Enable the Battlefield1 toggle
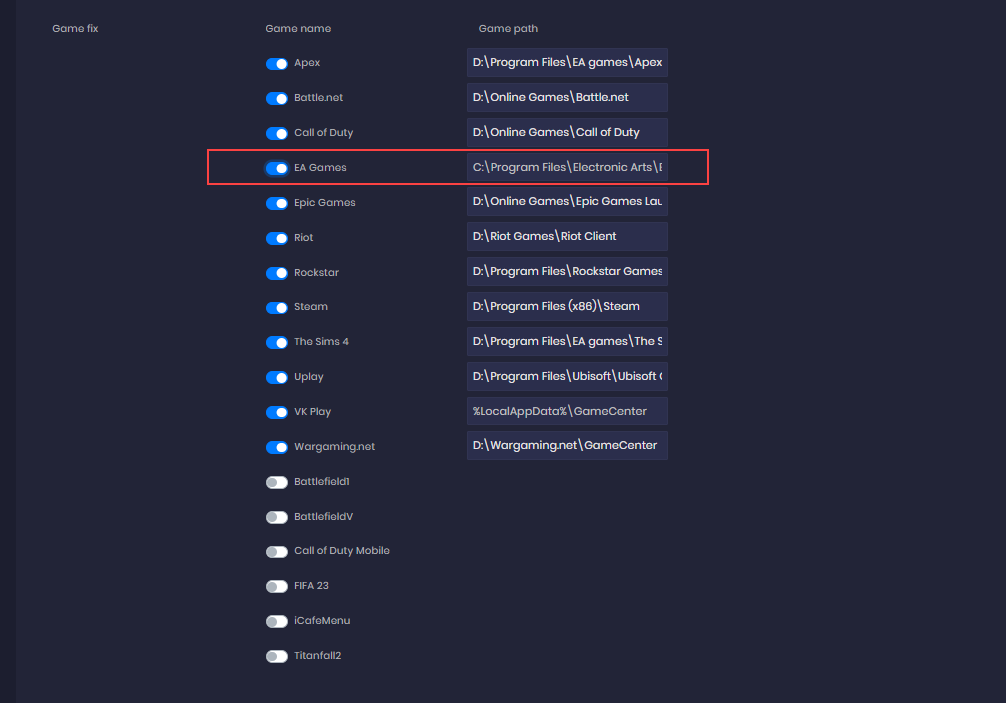Image resolution: width=1006 pixels, height=703 pixels. [x=276, y=482]
